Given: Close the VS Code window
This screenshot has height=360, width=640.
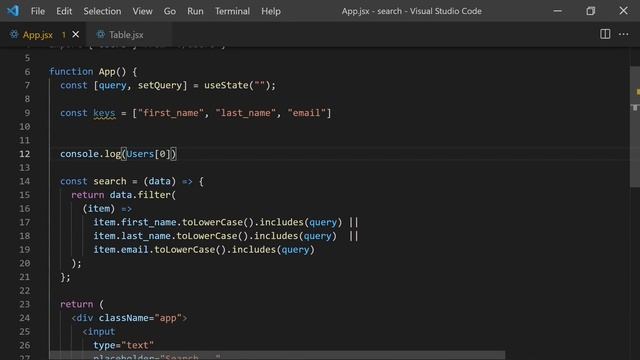Looking at the screenshot, I should coord(623,11).
